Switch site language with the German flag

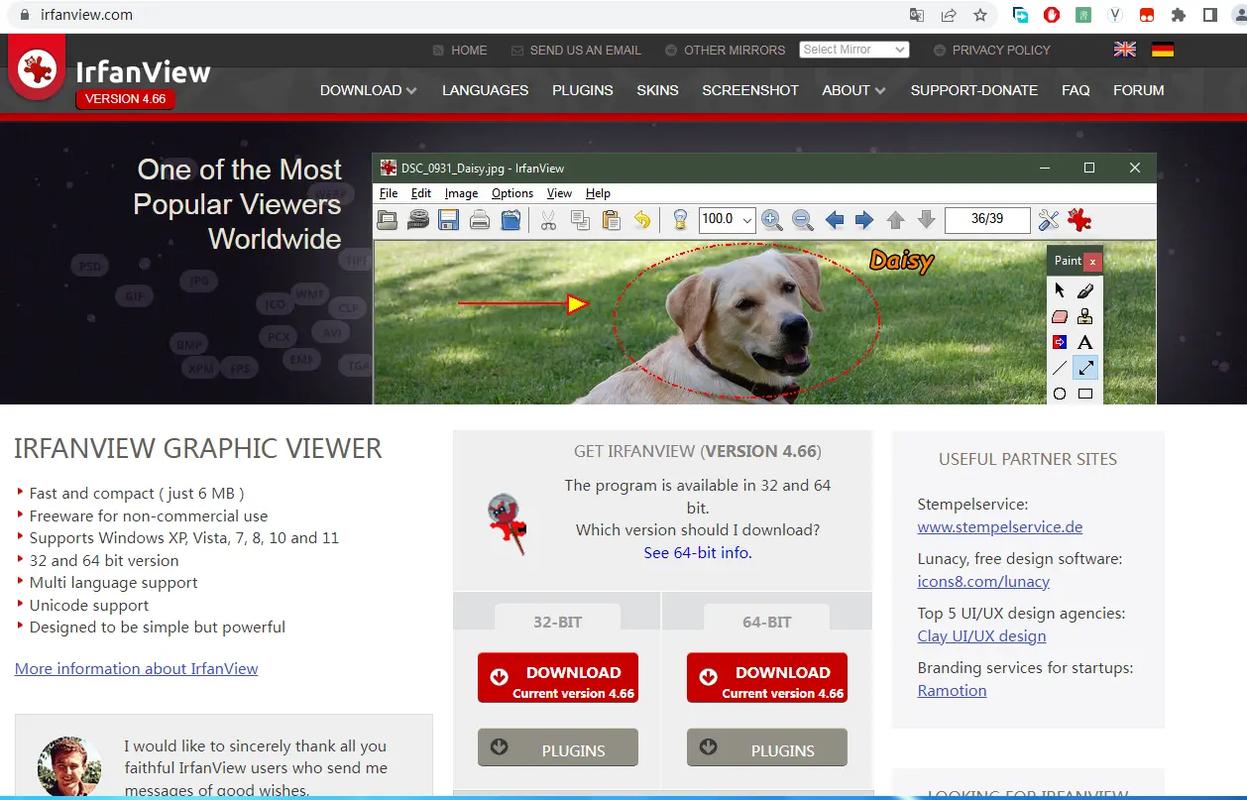(1162, 49)
